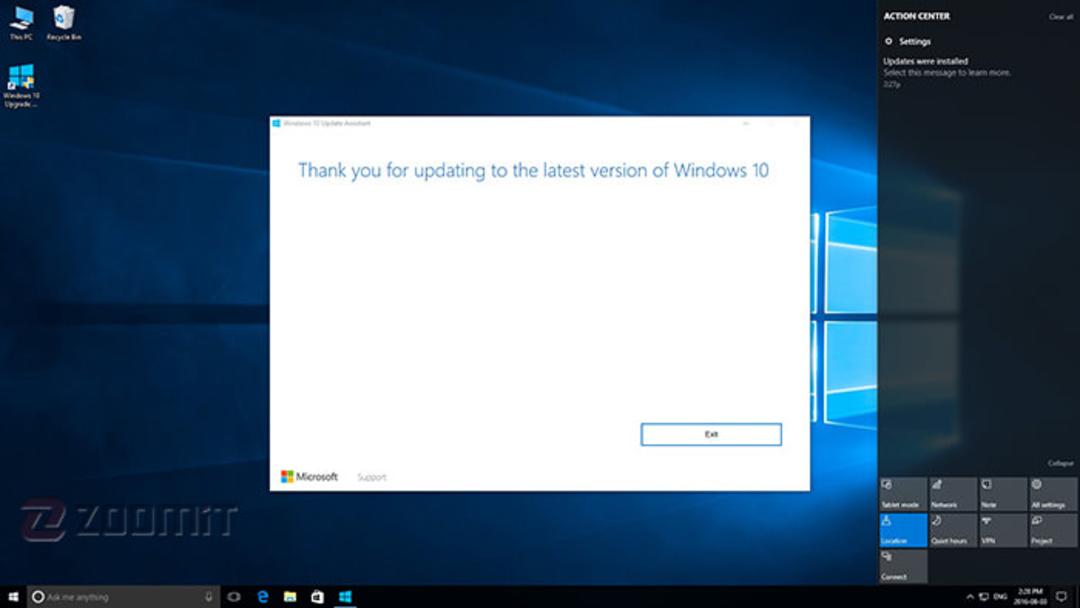Image resolution: width=1080 pixels, height=608 pixels.
Task: Click the Exit button in Update Assistant
Action: tap(711, 434)
